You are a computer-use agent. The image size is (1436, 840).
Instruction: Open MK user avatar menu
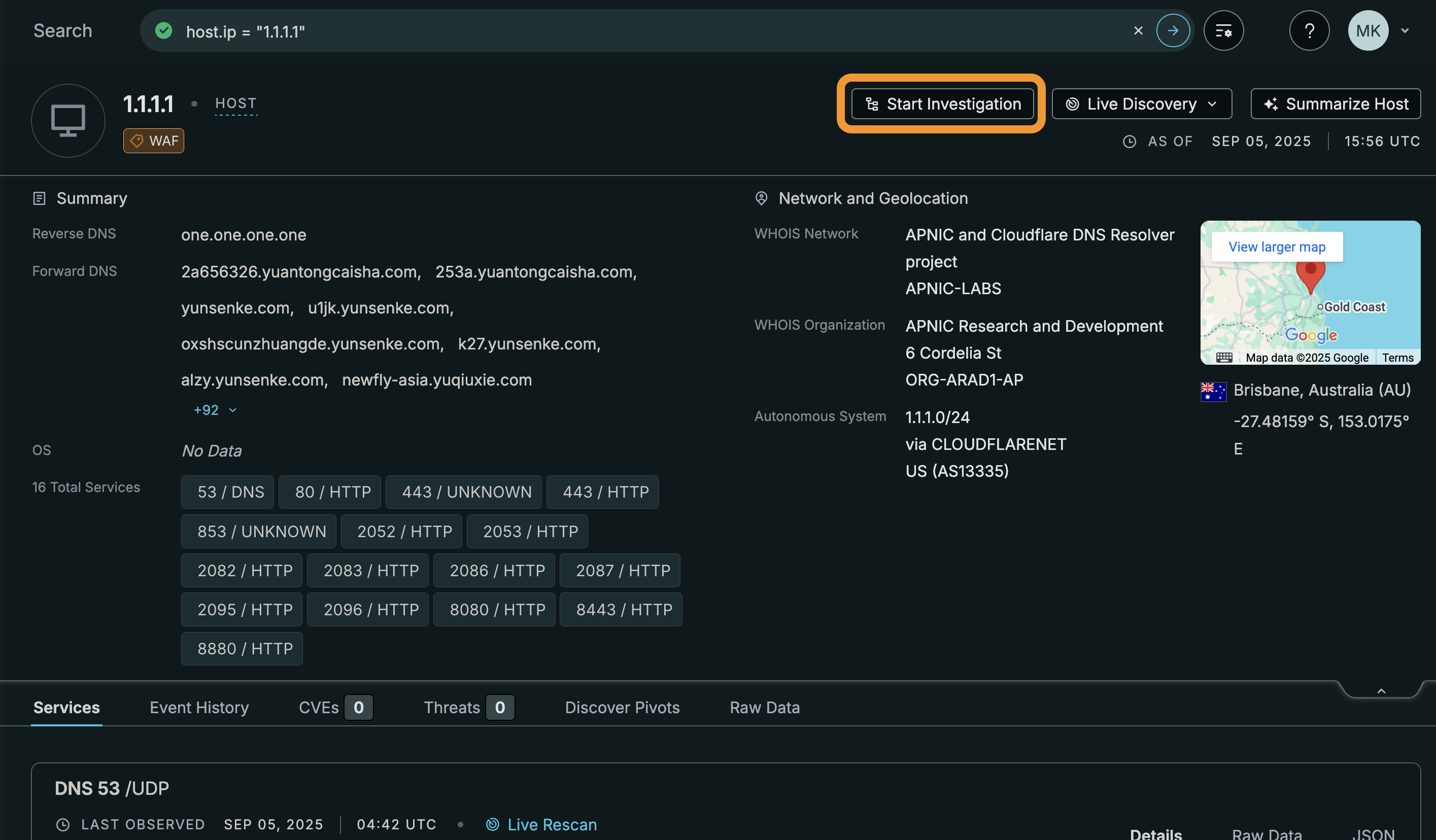tap(1367, 31)
